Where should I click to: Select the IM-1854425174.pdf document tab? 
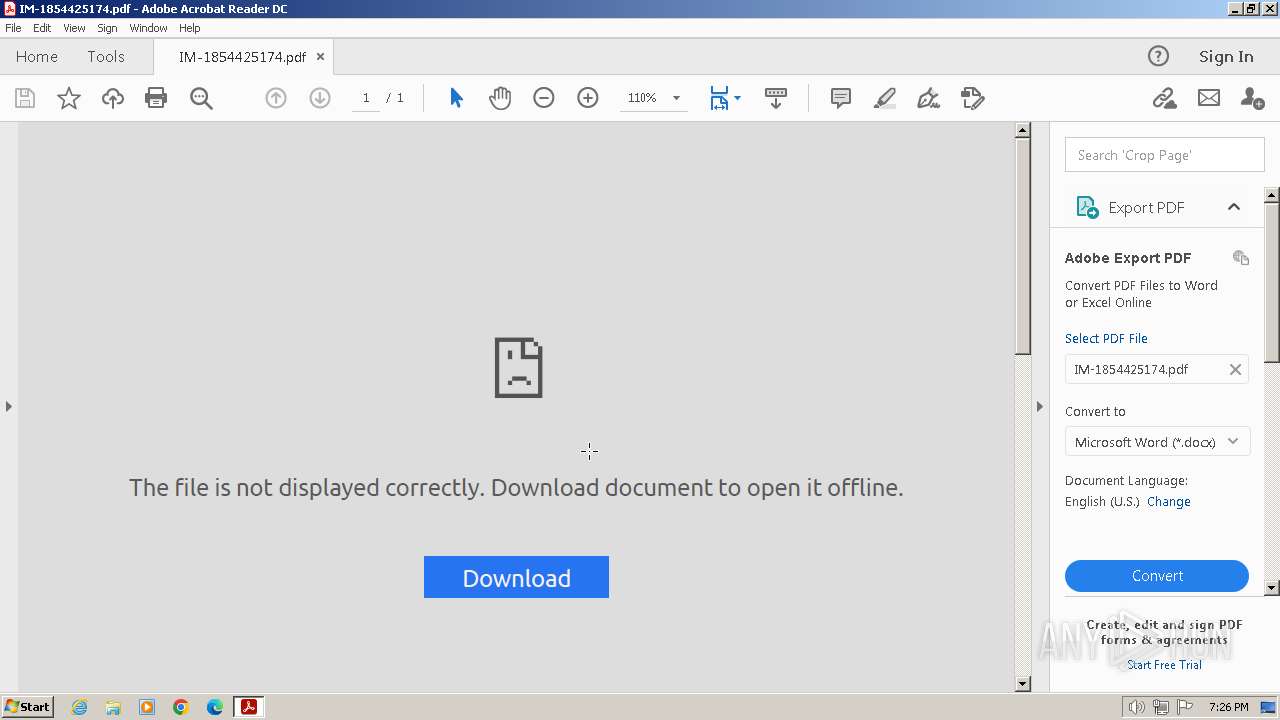[242, 57]
